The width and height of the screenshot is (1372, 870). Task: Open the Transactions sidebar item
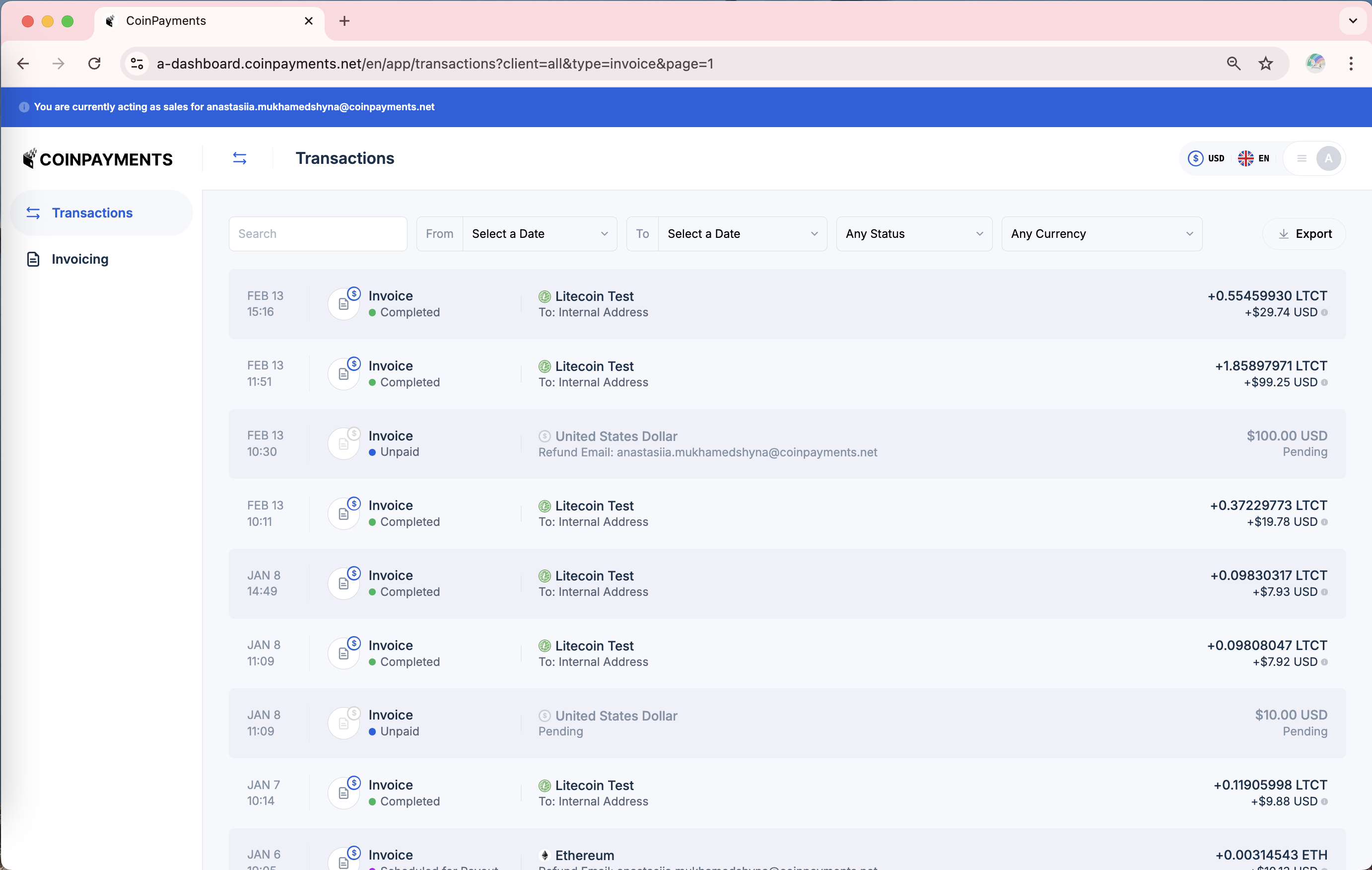point(101,213)
